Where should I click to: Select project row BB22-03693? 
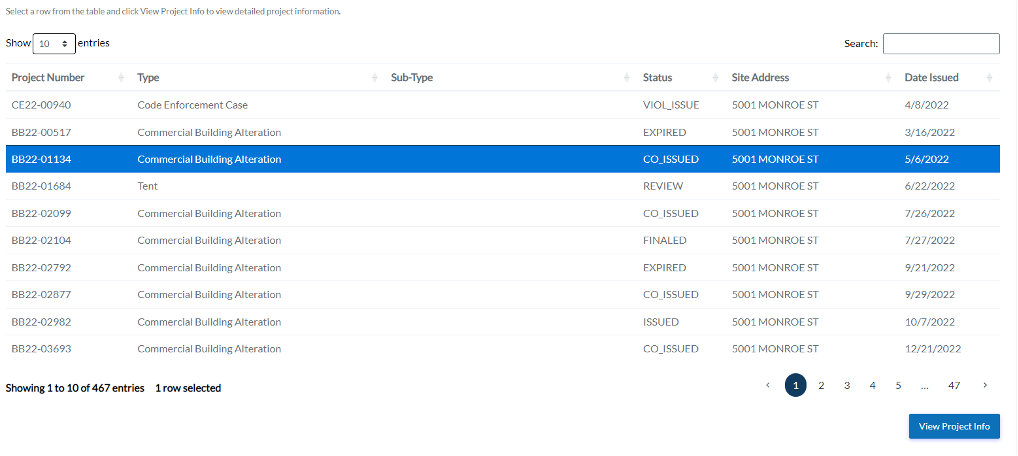tap(41, 348)
